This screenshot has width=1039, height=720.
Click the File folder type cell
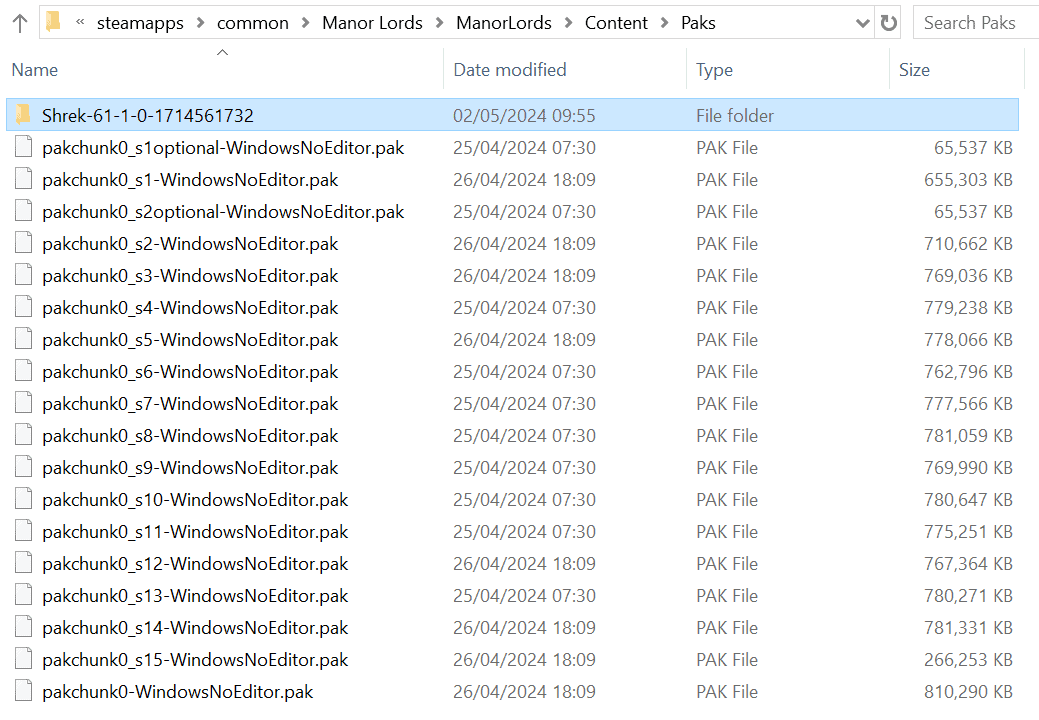[735, 116]
